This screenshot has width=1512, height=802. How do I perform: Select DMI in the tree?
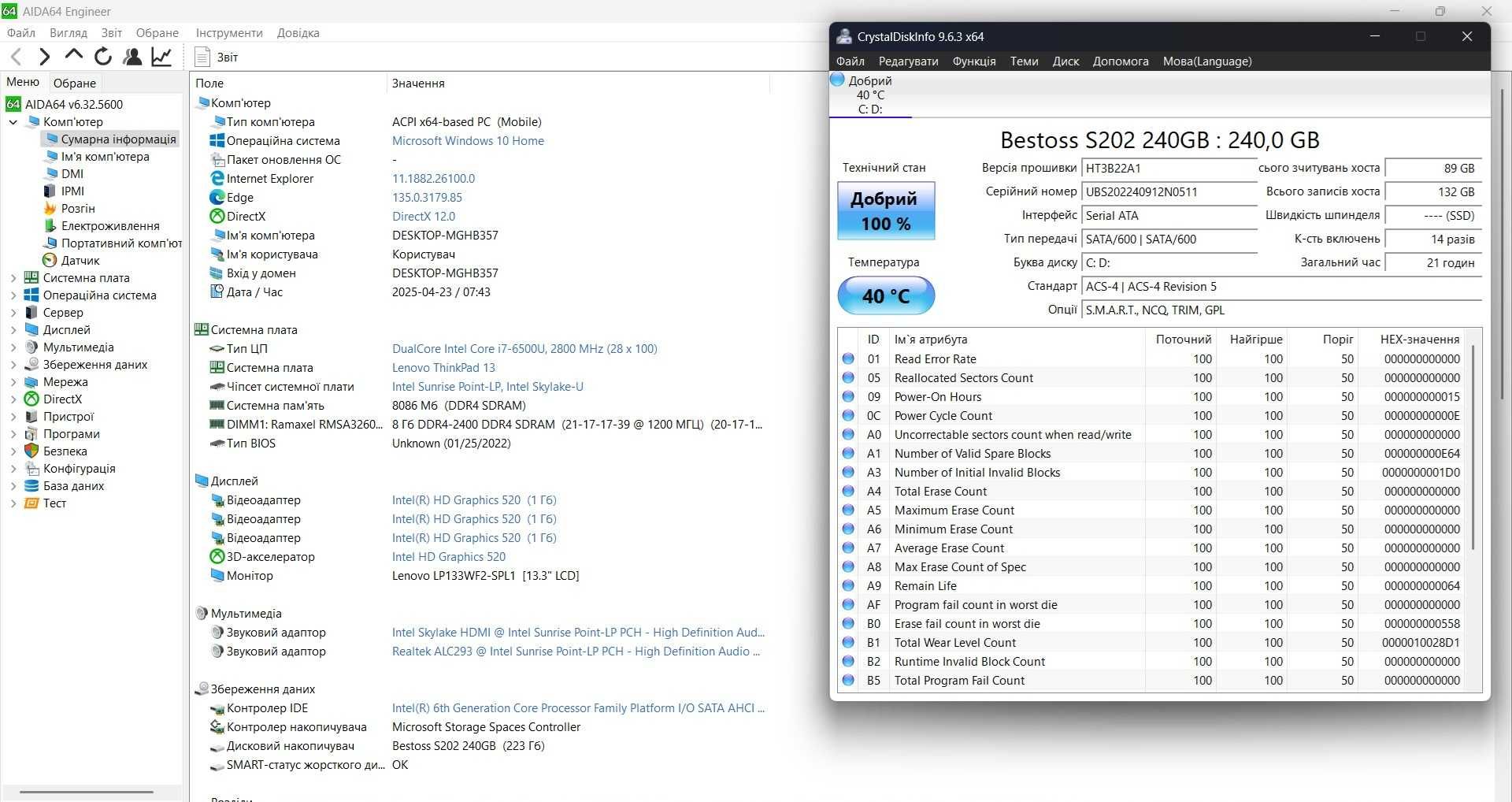point(72,174)
